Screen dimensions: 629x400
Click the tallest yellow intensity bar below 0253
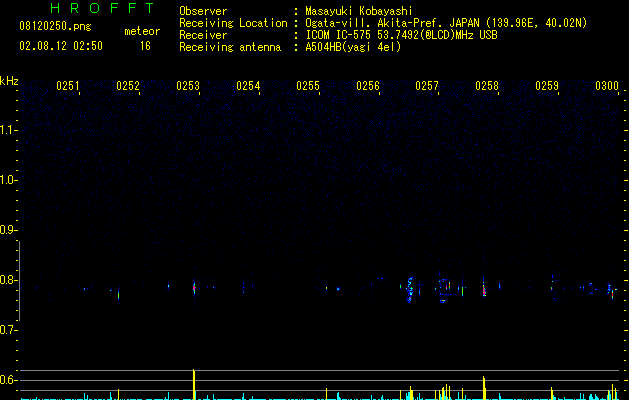[194, 384]
